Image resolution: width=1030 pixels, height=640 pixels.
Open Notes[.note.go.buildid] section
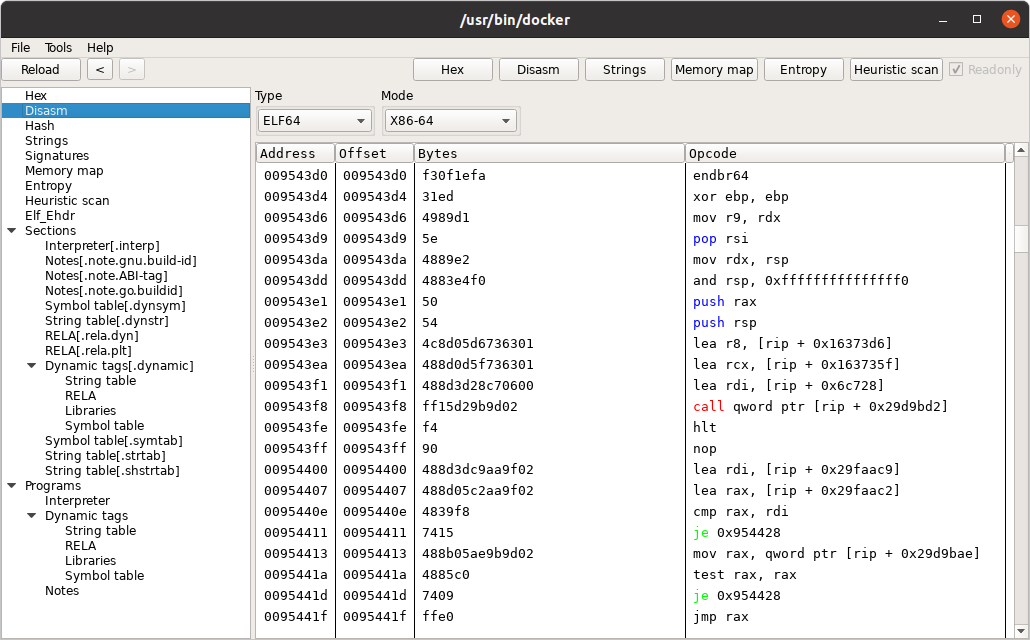pos(114,290)
